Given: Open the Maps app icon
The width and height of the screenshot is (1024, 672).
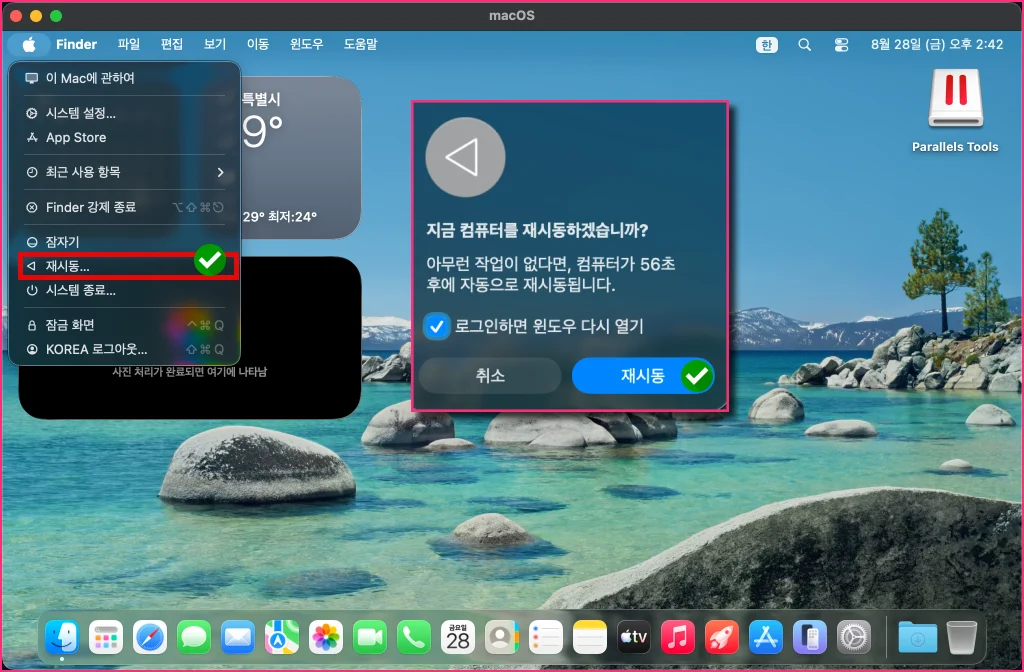Looking at the screenshot, I should tap(282, 637).
